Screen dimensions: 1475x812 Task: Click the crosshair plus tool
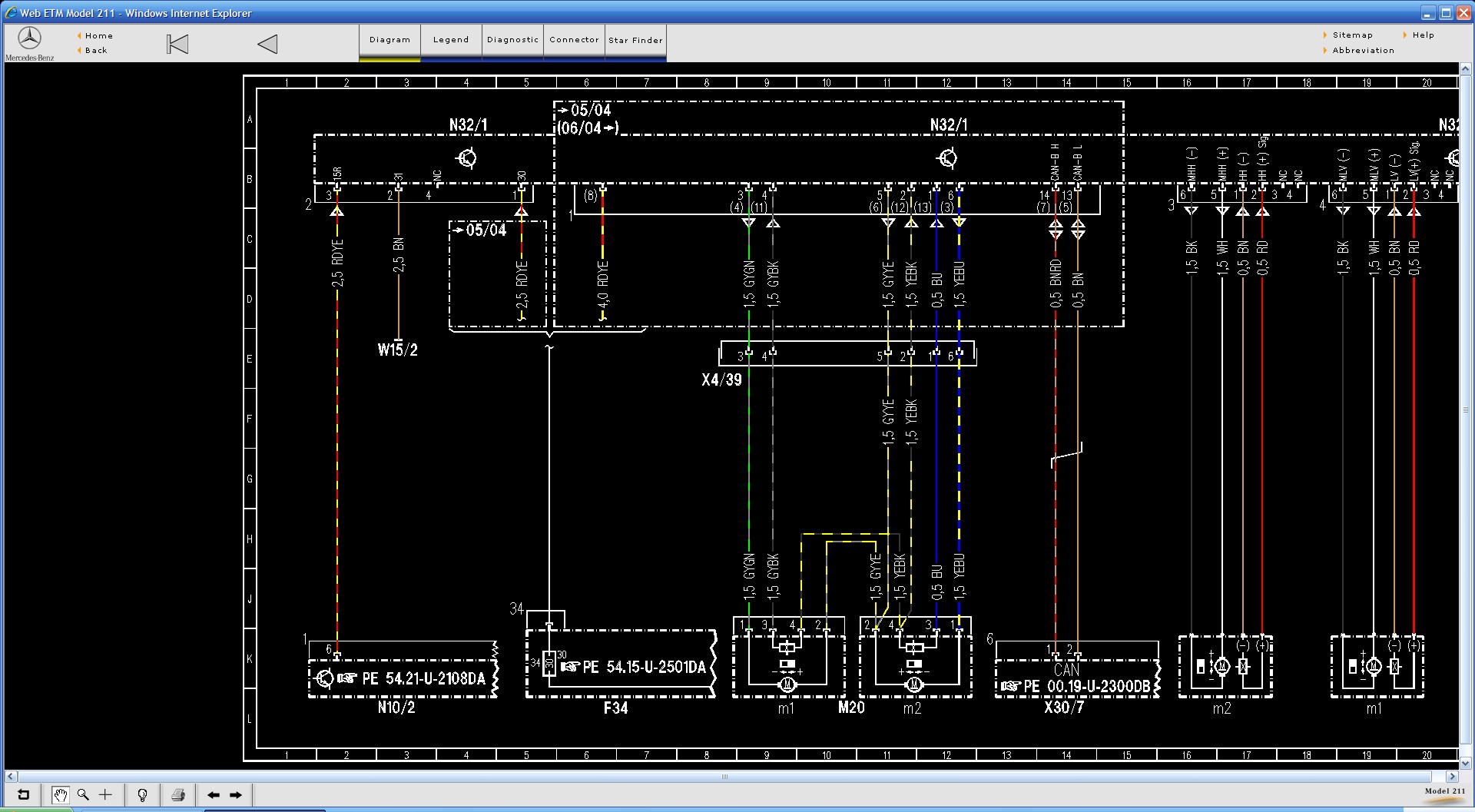point(106,795)
